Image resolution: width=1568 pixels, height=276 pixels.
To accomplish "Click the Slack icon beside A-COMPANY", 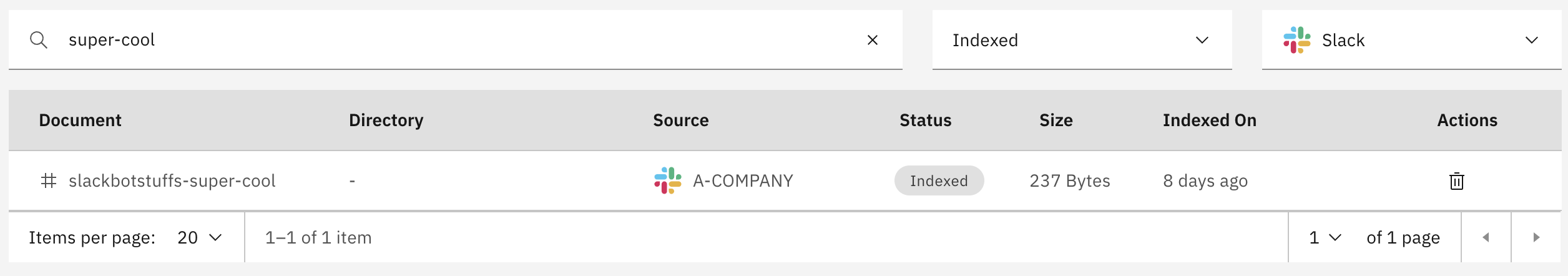I will point(667,180).
